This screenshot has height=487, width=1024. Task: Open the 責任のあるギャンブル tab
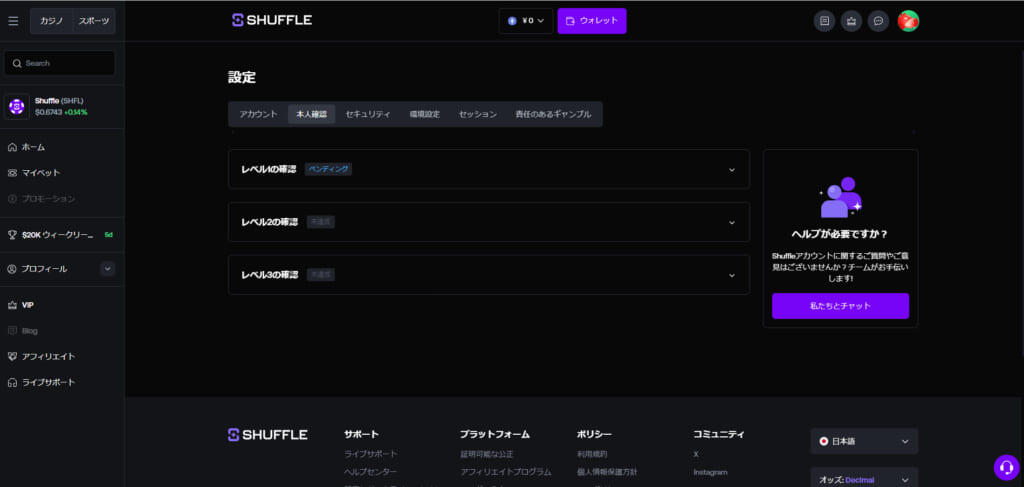coord(552,114)
